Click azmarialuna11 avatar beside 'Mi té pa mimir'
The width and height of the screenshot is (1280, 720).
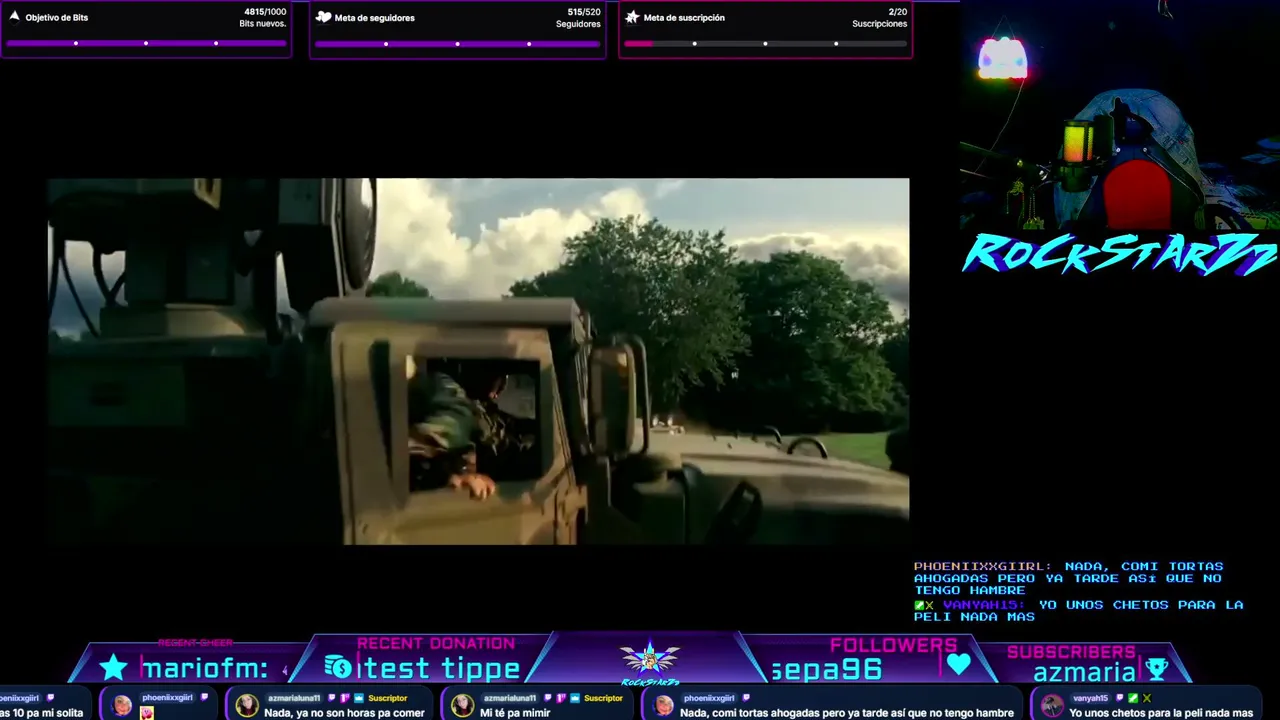462,706
